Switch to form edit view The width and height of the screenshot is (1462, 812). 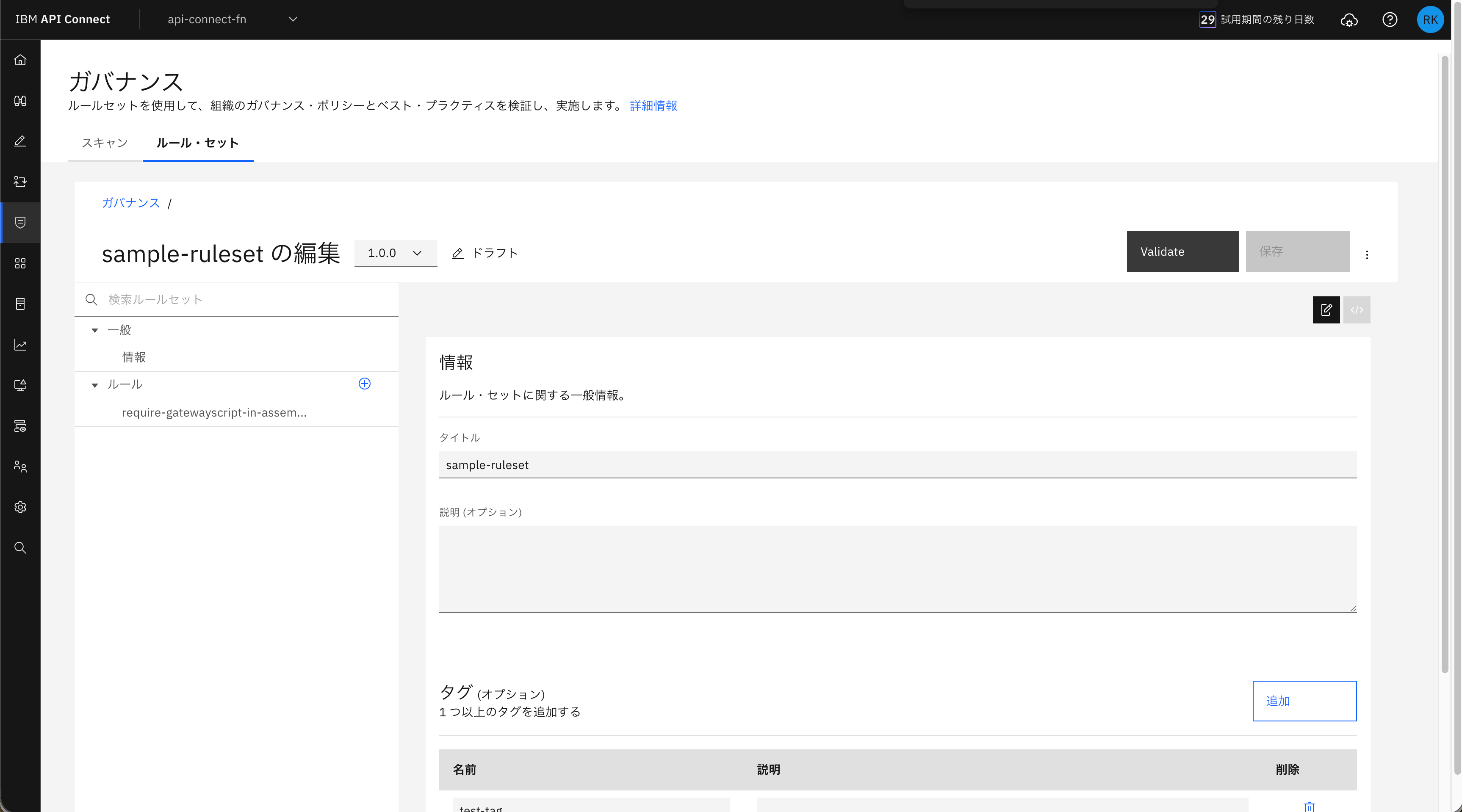(x=1326, y=310)
